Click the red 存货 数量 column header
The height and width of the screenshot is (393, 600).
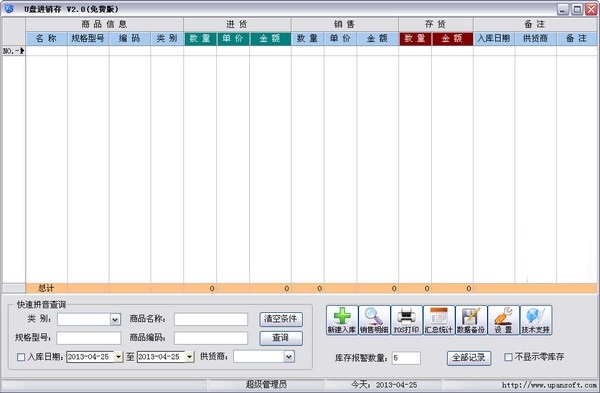415,39
